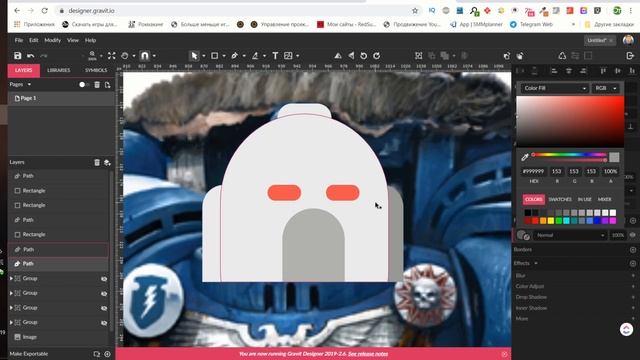Choose the yellow color swatch
Viewport: 640px width, 360px height.
(x=551, y=221)
